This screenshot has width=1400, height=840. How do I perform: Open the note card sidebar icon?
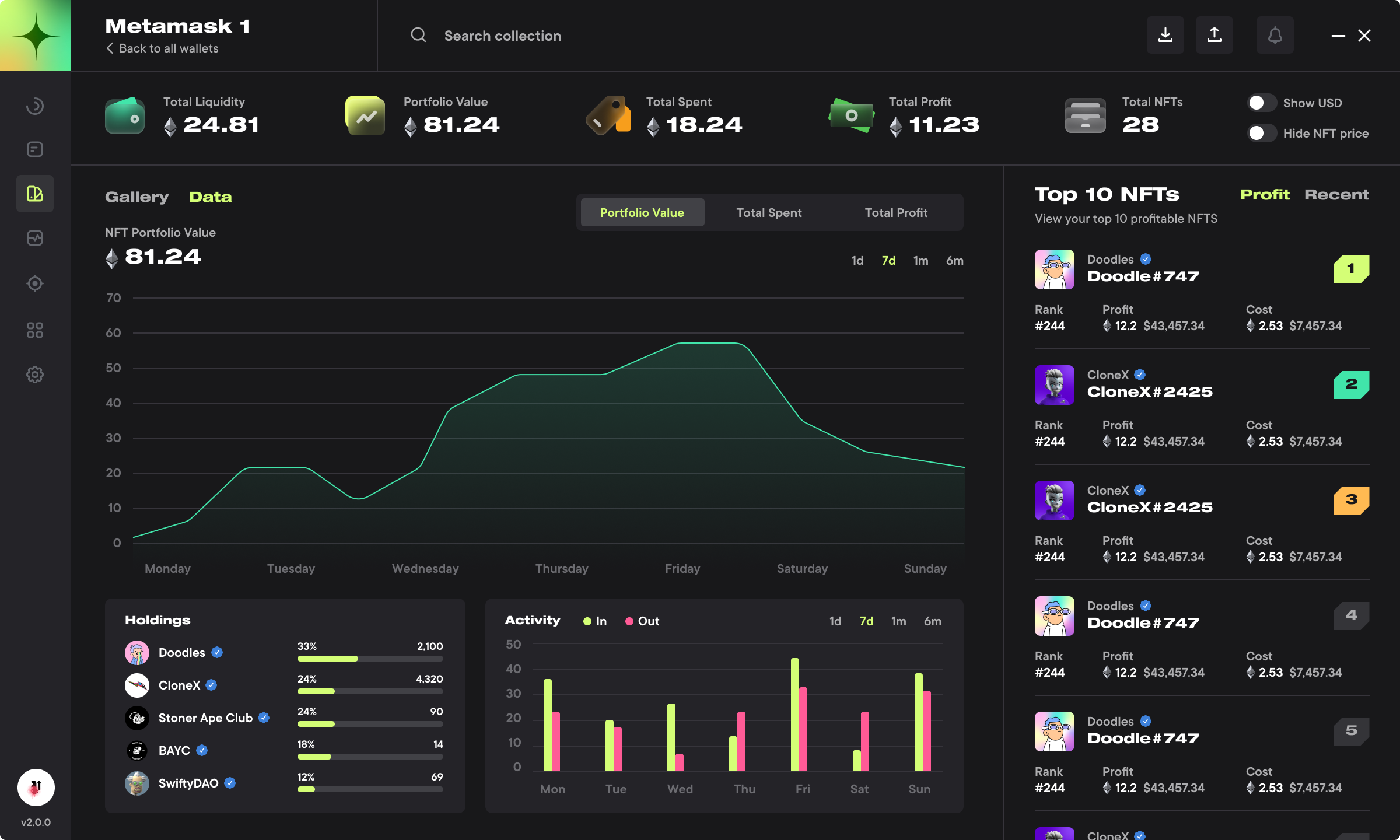click(35, 149)
